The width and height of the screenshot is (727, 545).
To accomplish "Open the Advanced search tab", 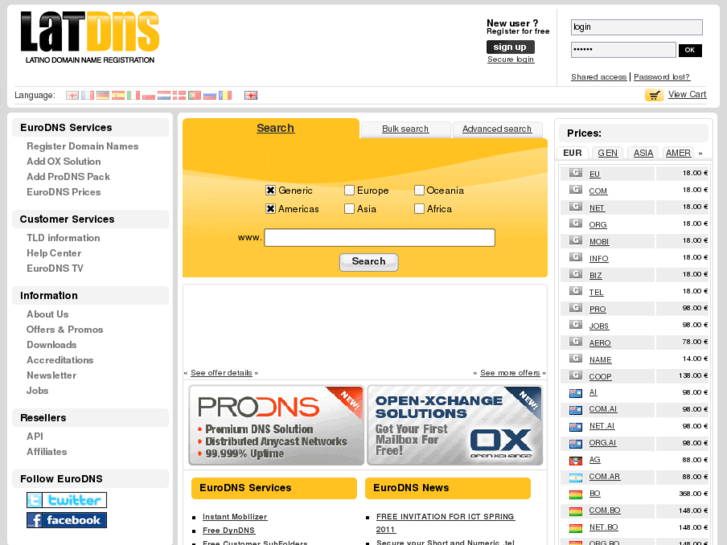I will pos(497,129).
